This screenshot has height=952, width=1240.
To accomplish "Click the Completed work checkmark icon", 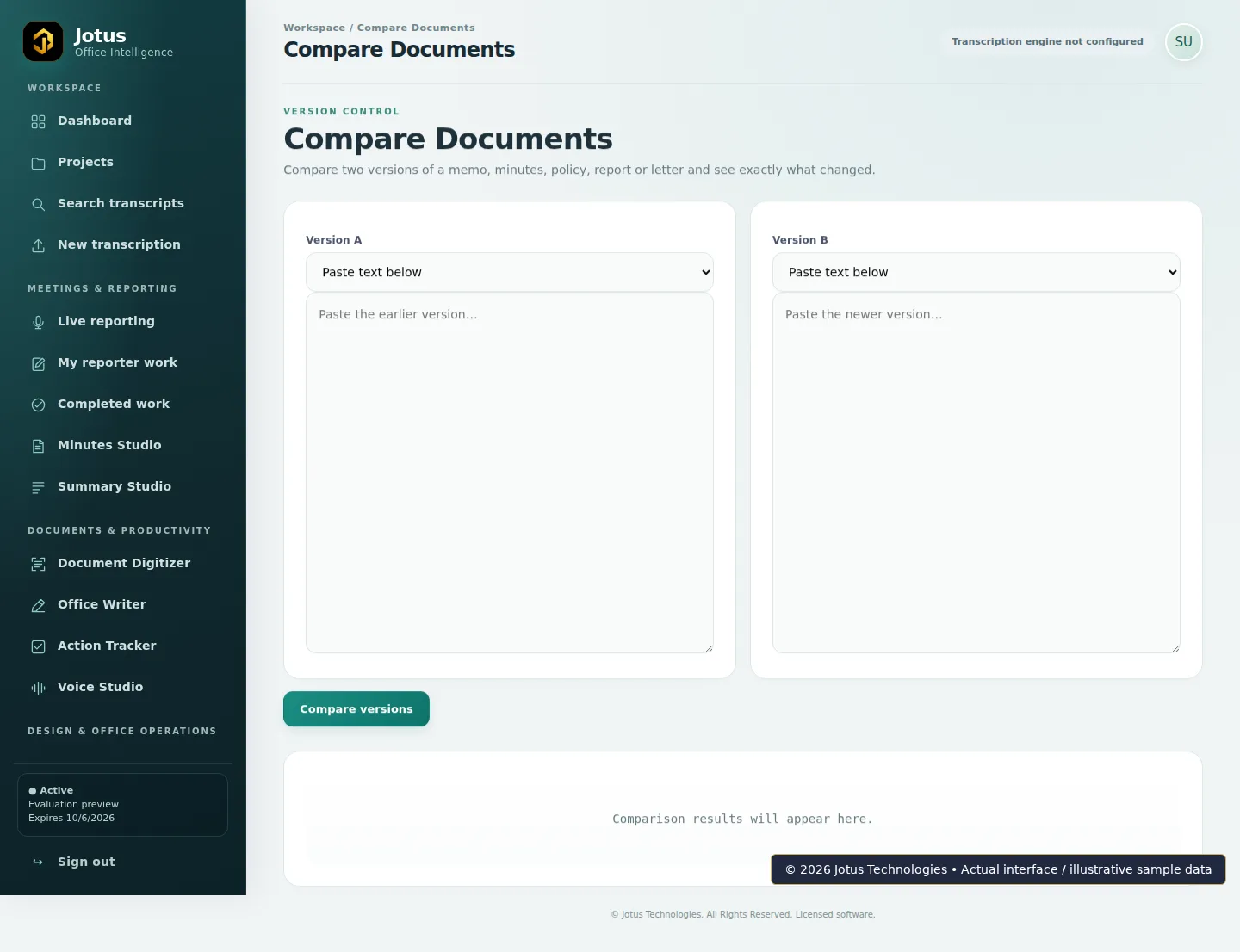I will click(x=38, y=405).
